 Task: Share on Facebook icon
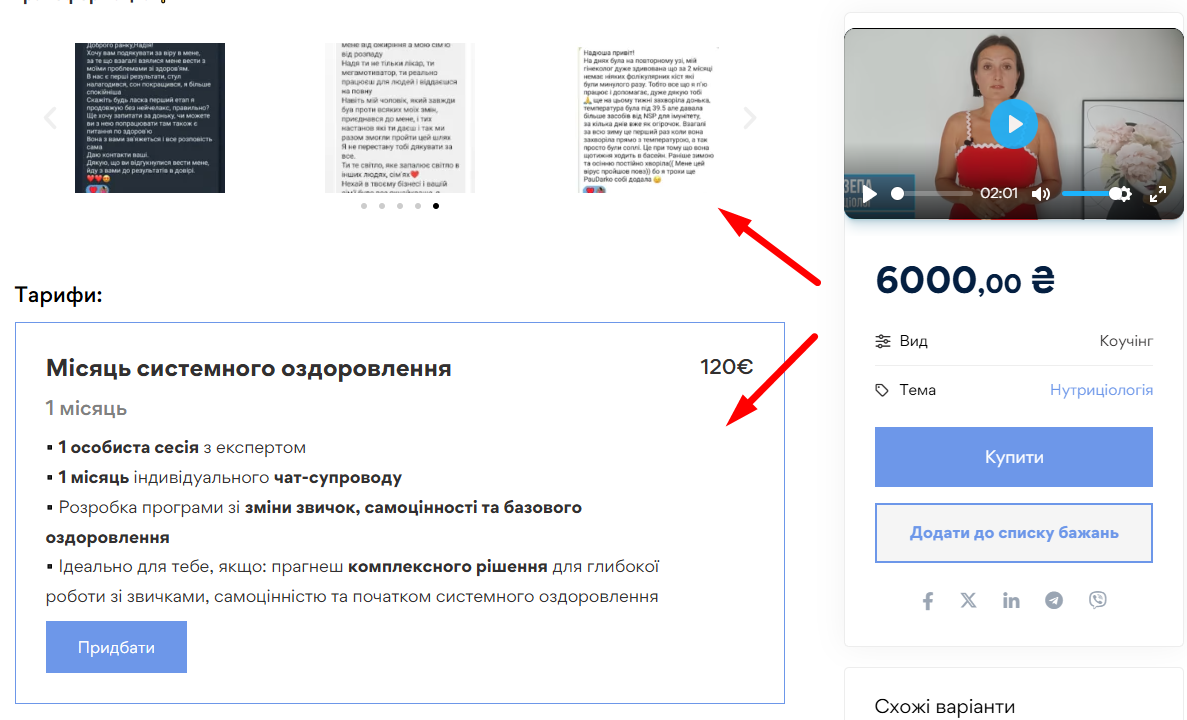(927, 600)
